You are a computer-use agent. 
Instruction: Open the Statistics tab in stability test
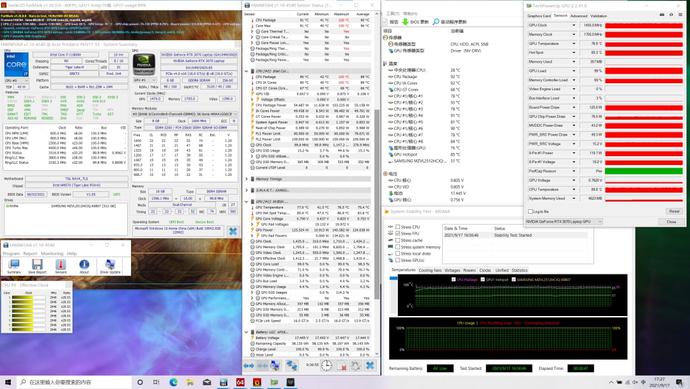point(519,270)
